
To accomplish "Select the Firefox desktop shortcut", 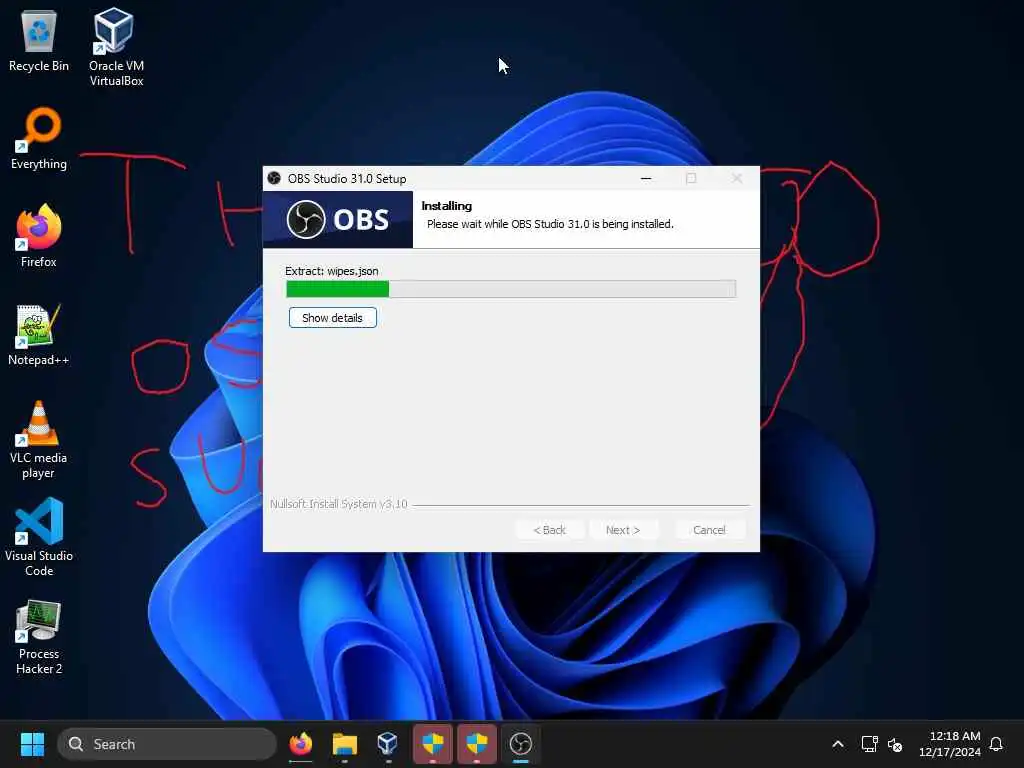I will (39, 236).
